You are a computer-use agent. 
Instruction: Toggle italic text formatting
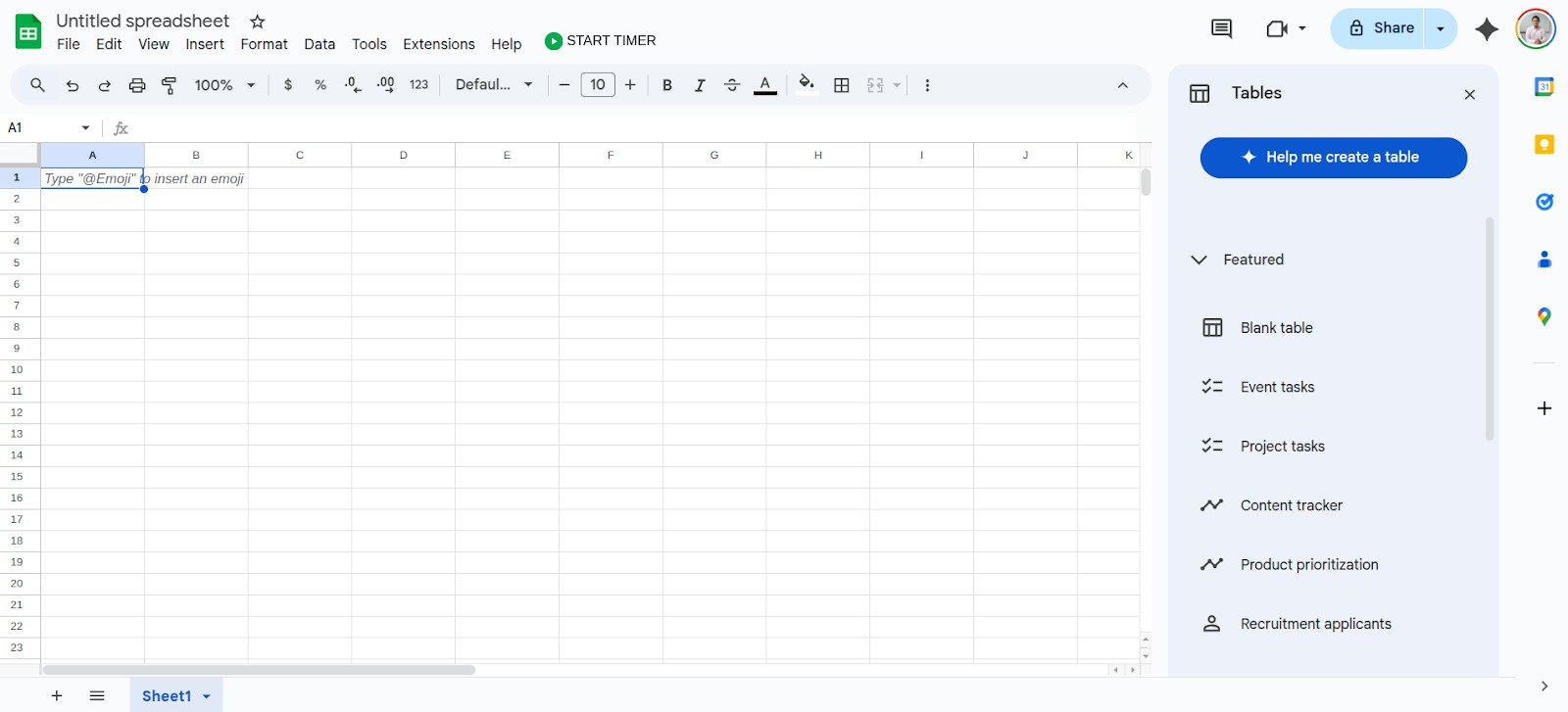point(700,85)
